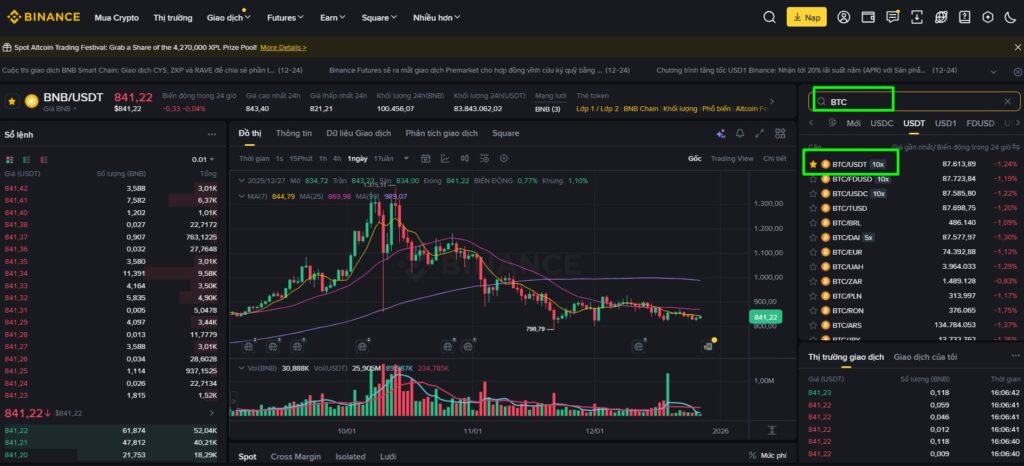Open order book 0.01 precision dropdown
The image size is (1024, 466).
click(x=205, y=159)
